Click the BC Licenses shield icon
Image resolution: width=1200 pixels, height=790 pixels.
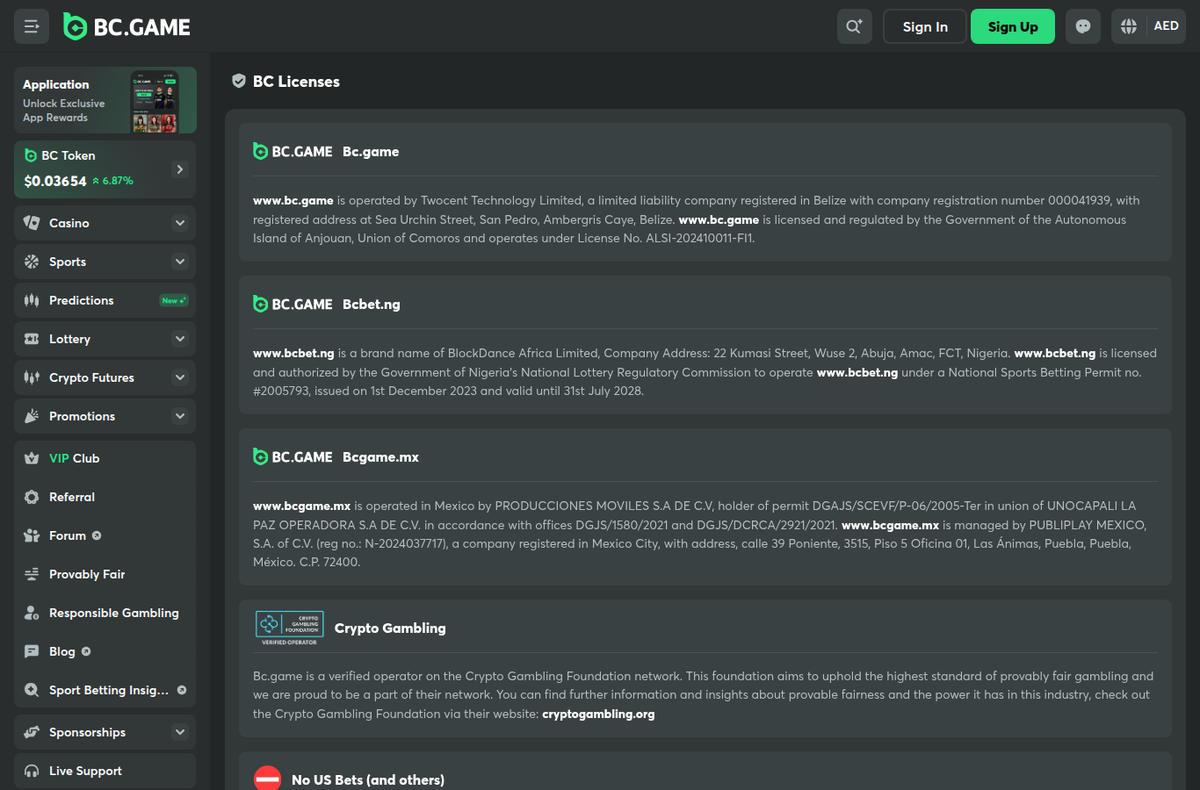[x=239, y=81]
